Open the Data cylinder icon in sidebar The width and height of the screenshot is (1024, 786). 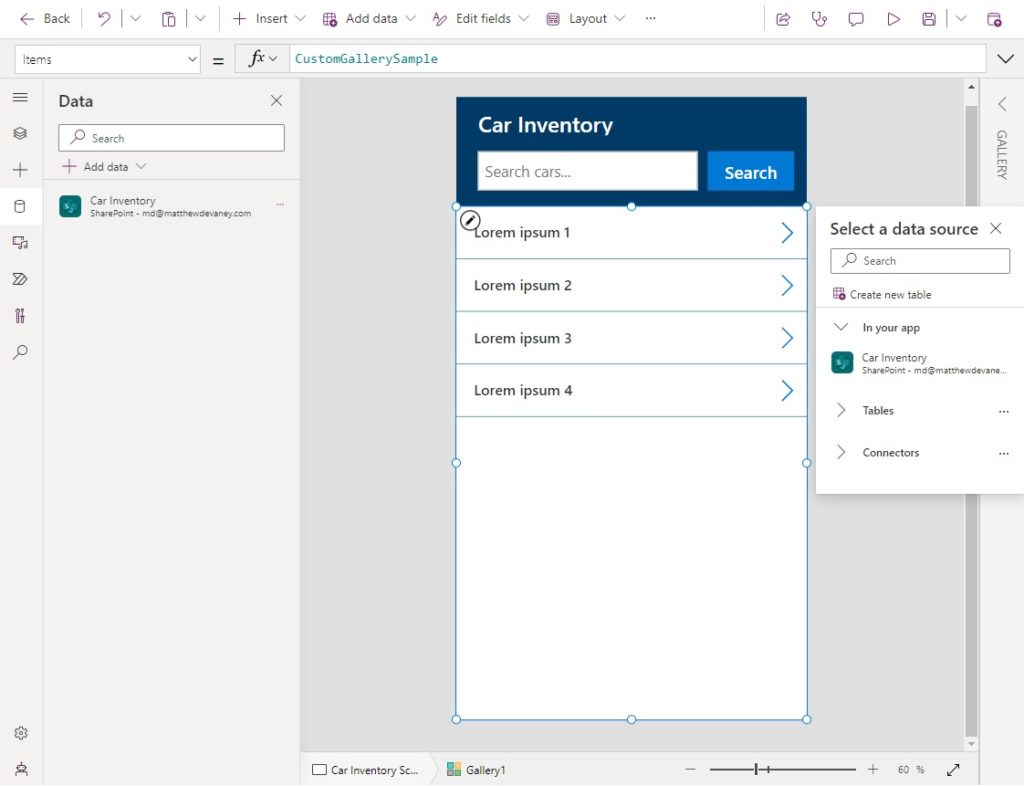(20, 207)
